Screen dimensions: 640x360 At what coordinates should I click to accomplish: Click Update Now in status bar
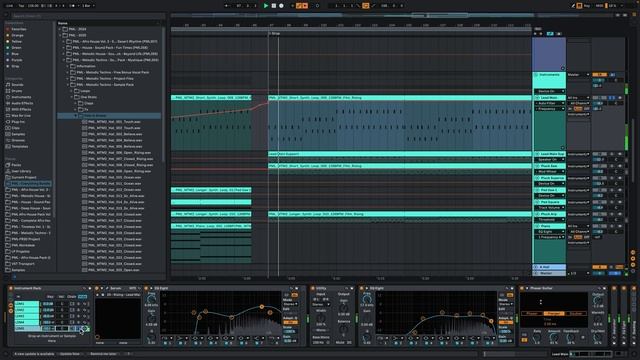70,354
